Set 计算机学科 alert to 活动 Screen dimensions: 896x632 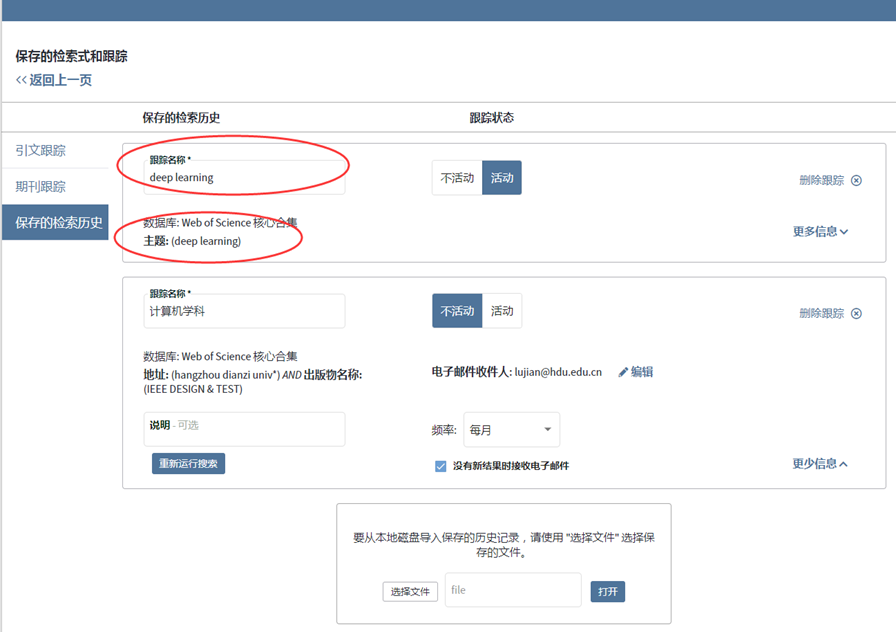(x=502, y=311)
